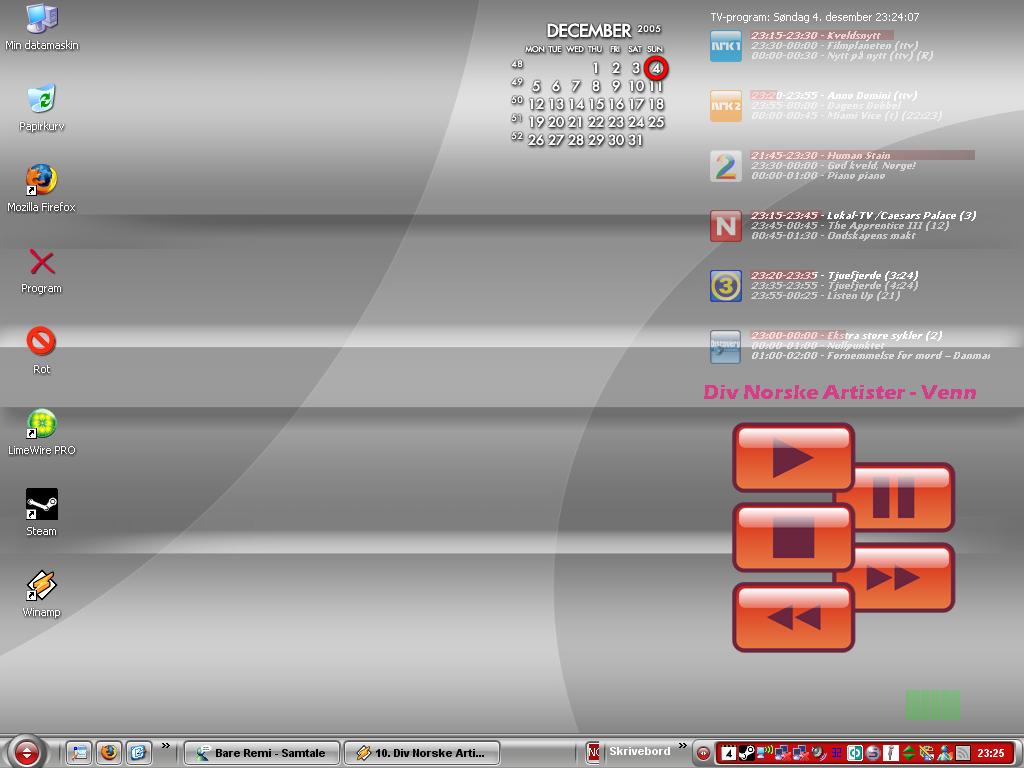The image size is (1024, 768).
Task: Click the DECEMBER month heading
Action: point(588,31)
